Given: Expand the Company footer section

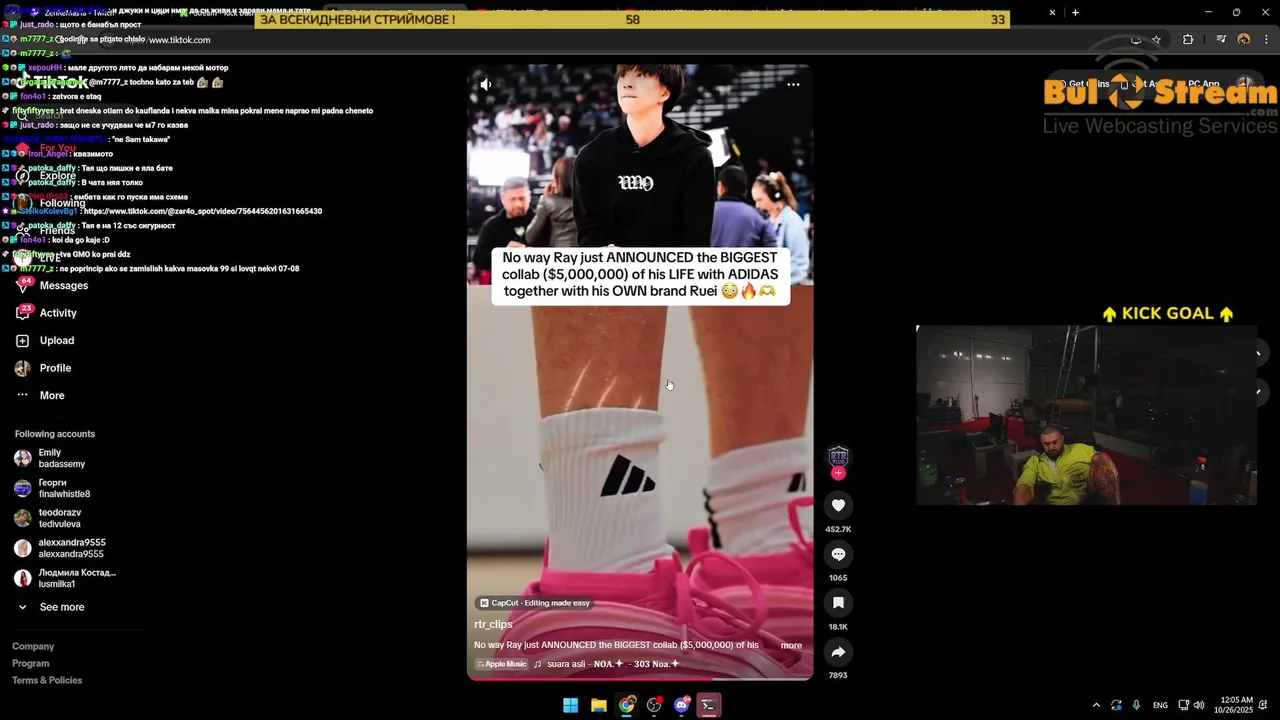Looking at the screenshot, I should point(33,647).
